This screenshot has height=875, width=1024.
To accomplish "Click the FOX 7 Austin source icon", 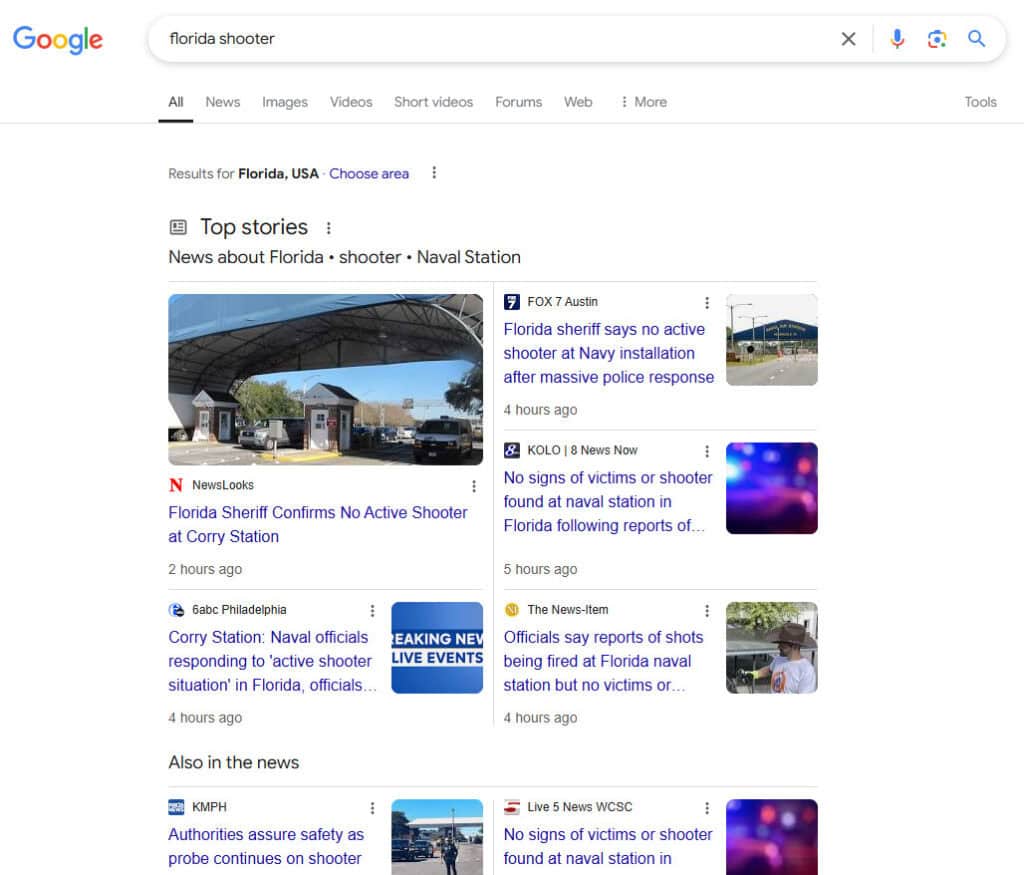I will 511,302.
